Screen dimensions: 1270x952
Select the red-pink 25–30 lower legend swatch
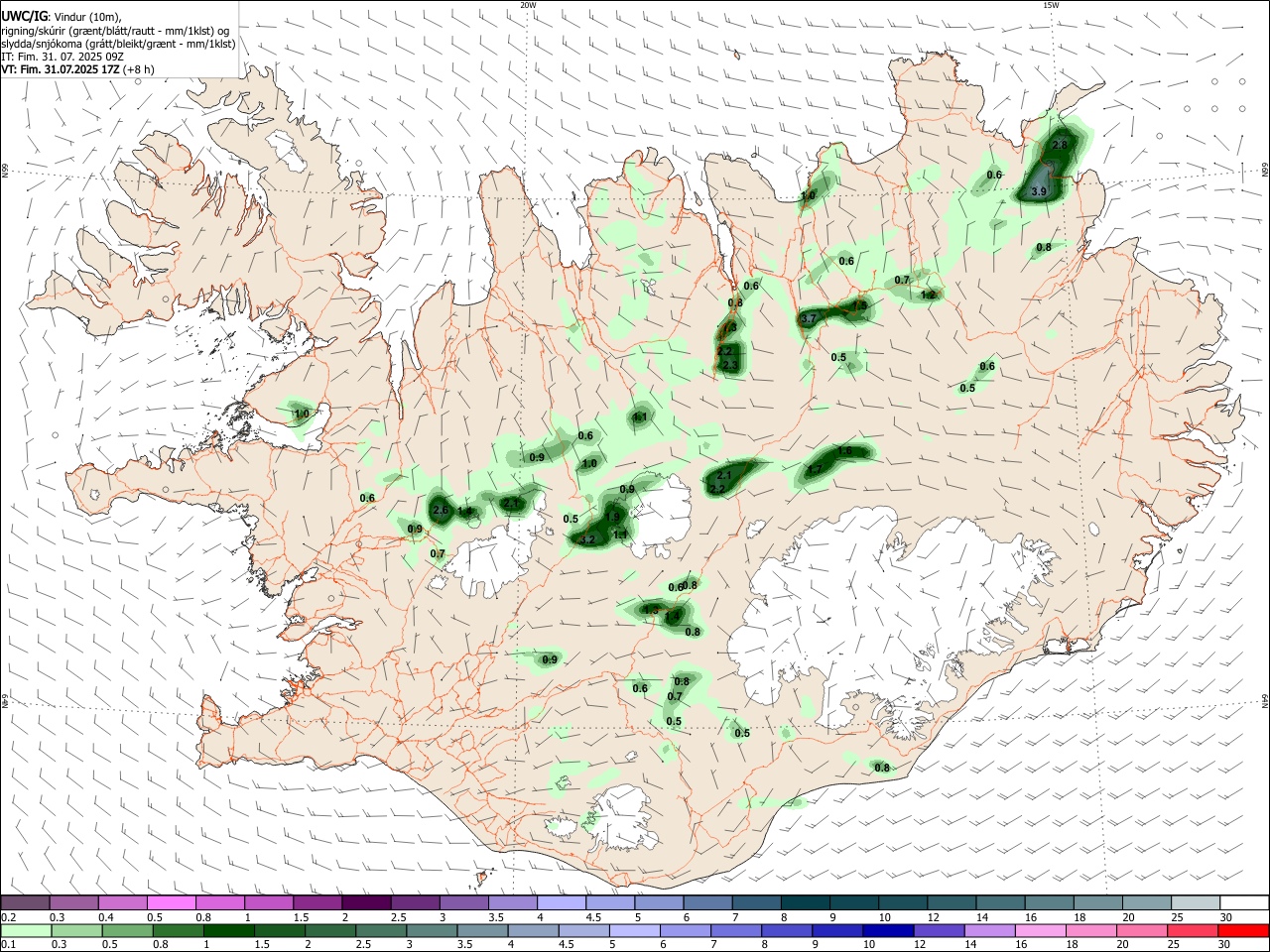[1193, 930]
